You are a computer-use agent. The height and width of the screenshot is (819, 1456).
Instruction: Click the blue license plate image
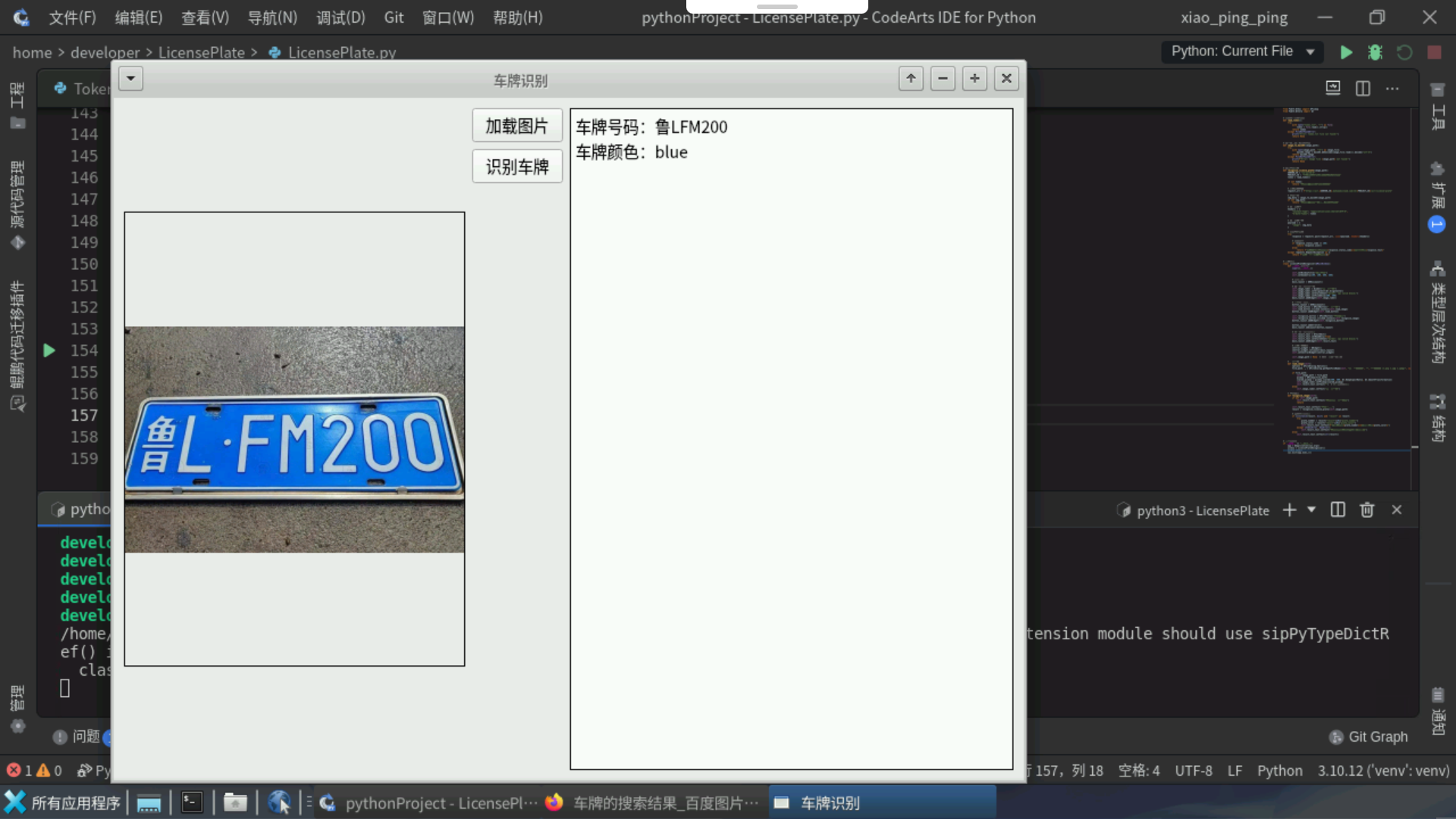(x=294, y=438)
